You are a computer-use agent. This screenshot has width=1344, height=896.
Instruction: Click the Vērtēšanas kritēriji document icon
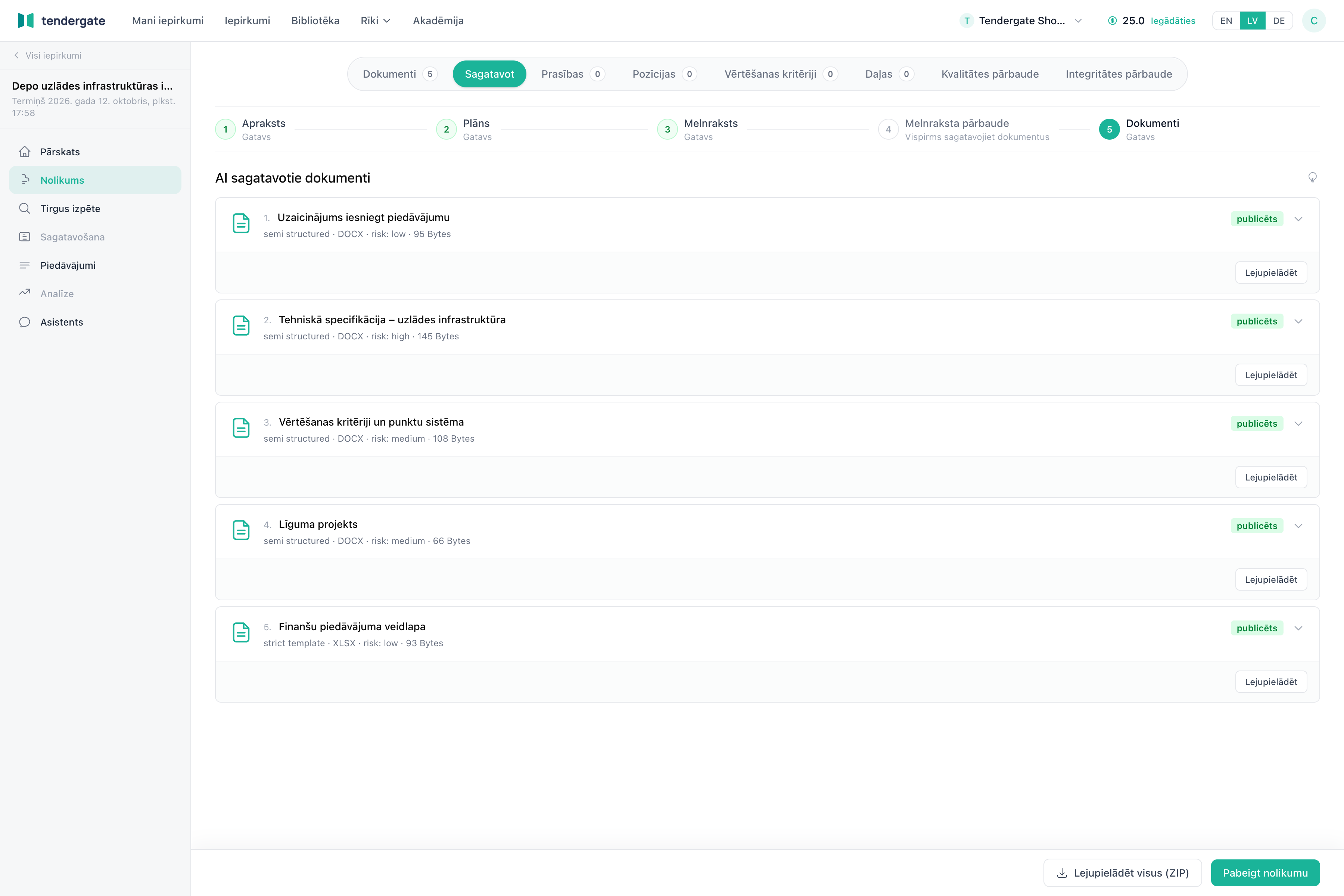point(241,427)
